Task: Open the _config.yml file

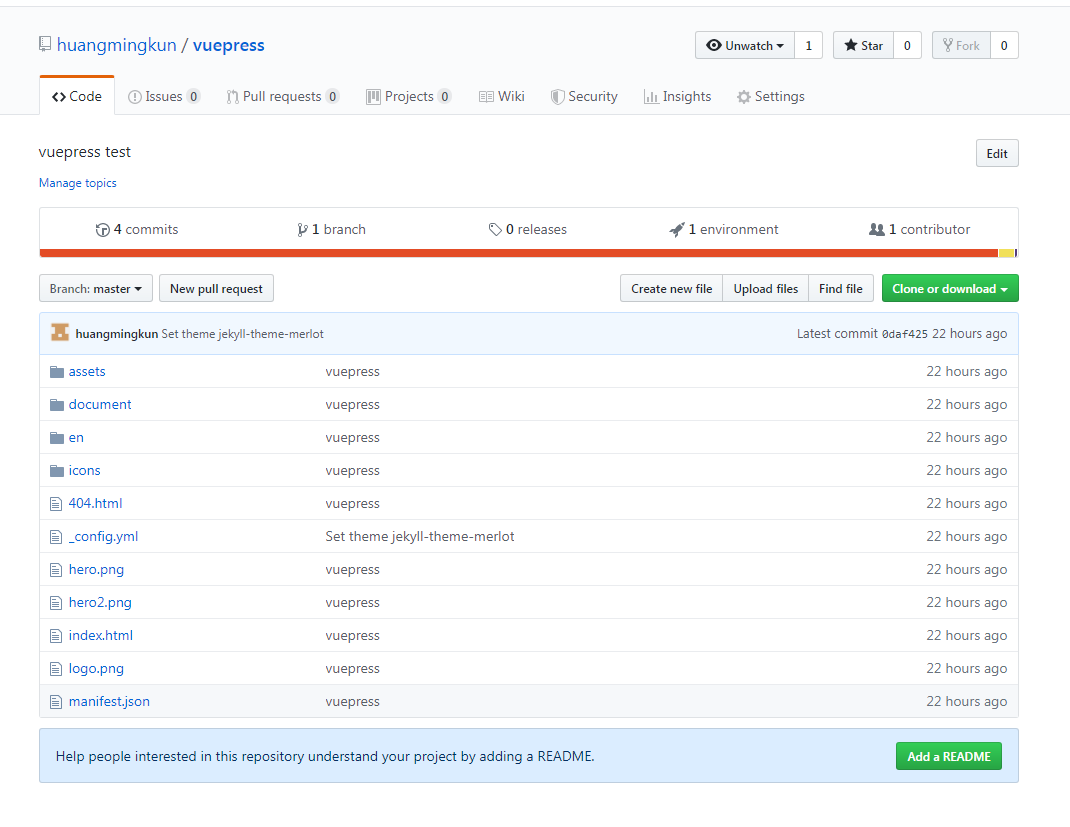Action: 103,537
